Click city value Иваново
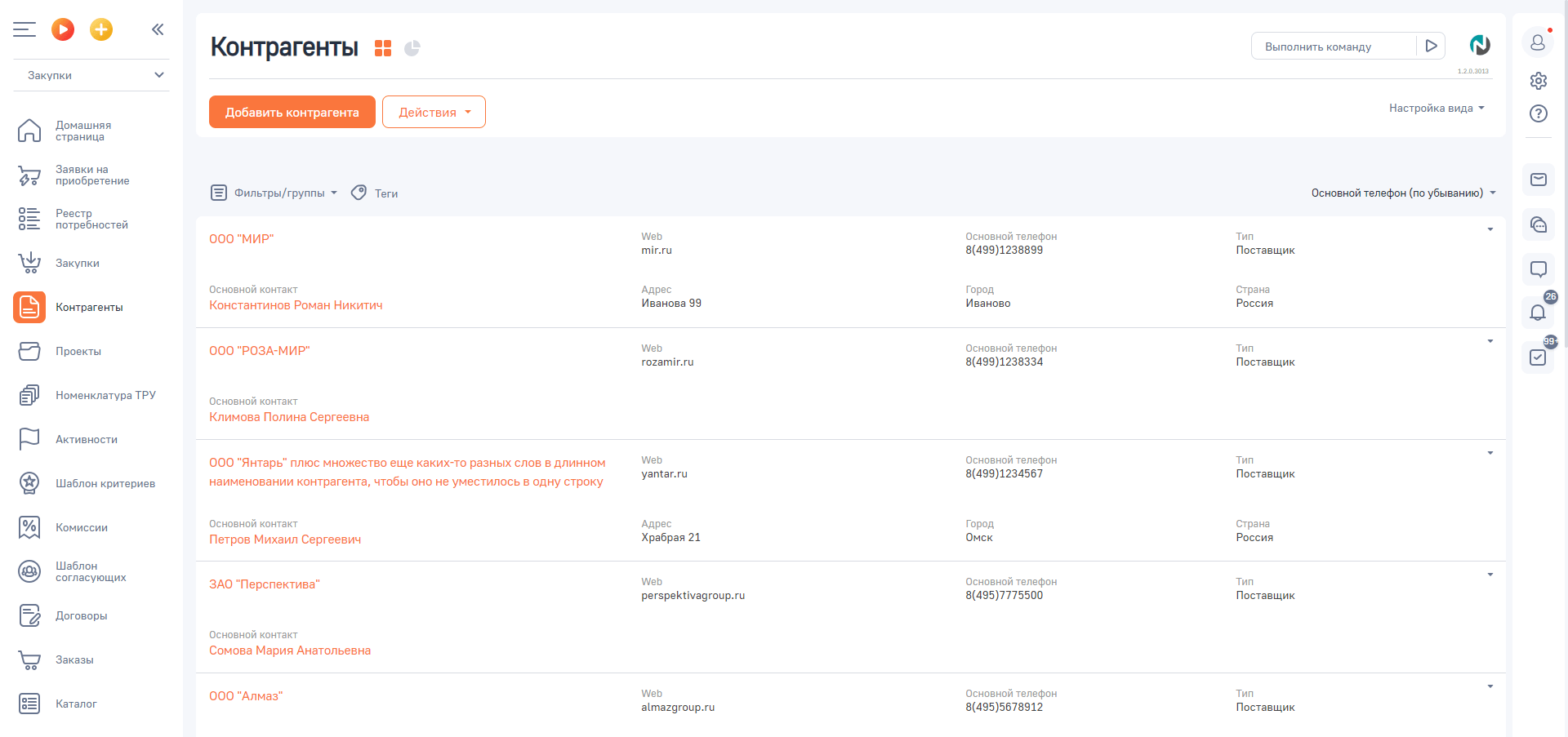The height and width of the screenshot is (737, 1568). click(x=987, y=304)
